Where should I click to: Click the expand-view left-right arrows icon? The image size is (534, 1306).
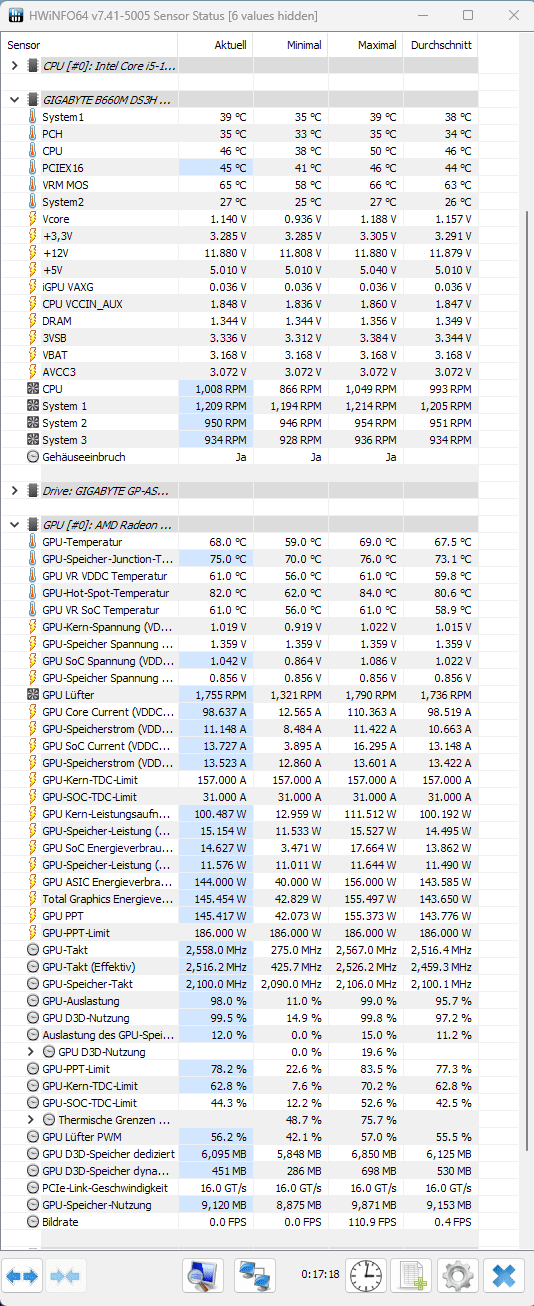click(x=23, y=1275)
